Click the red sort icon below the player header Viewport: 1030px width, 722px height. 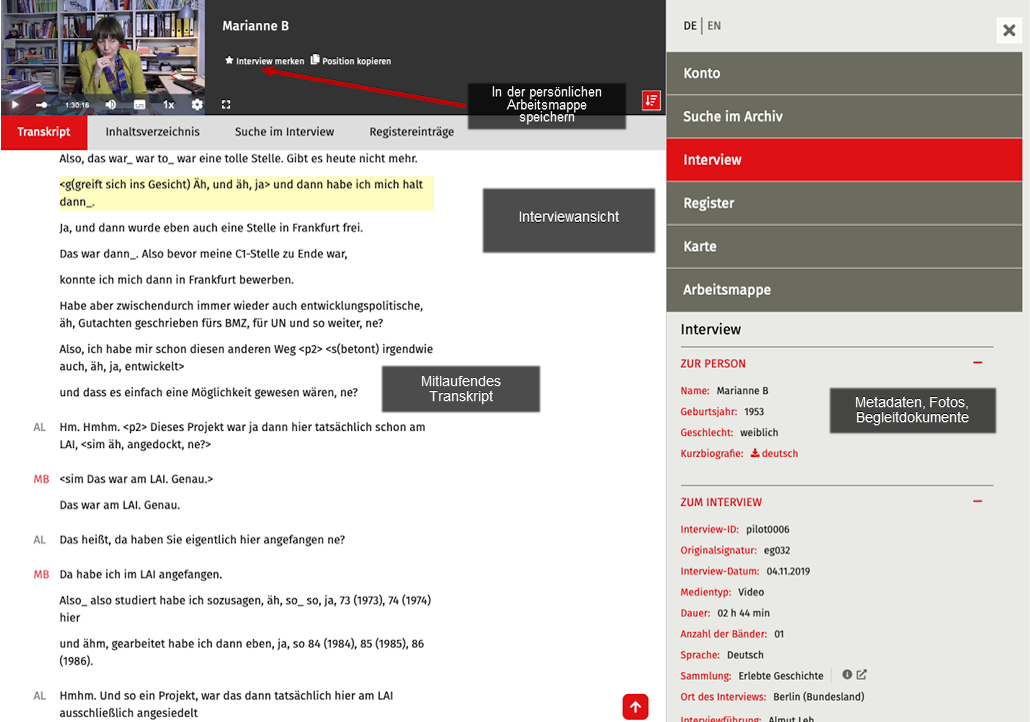651,101
